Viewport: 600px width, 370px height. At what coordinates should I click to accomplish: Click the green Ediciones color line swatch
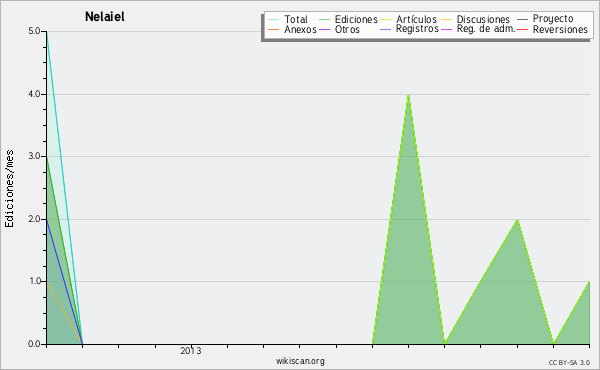(324, 19)
